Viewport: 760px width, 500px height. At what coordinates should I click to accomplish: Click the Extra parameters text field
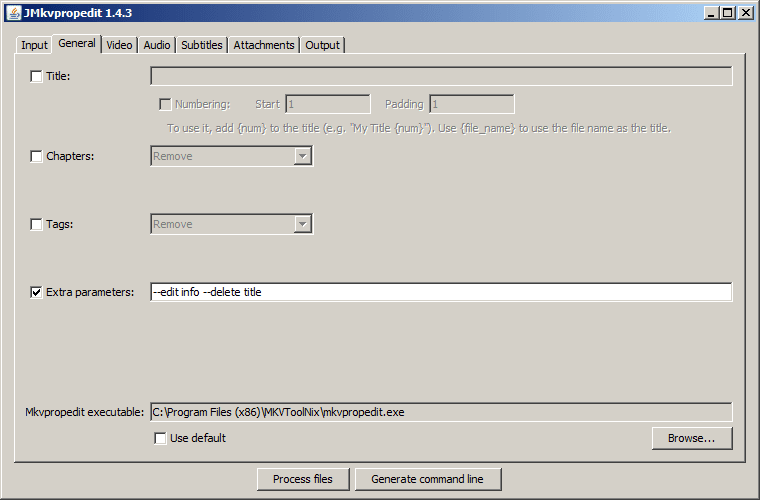(x=441, y=292)
